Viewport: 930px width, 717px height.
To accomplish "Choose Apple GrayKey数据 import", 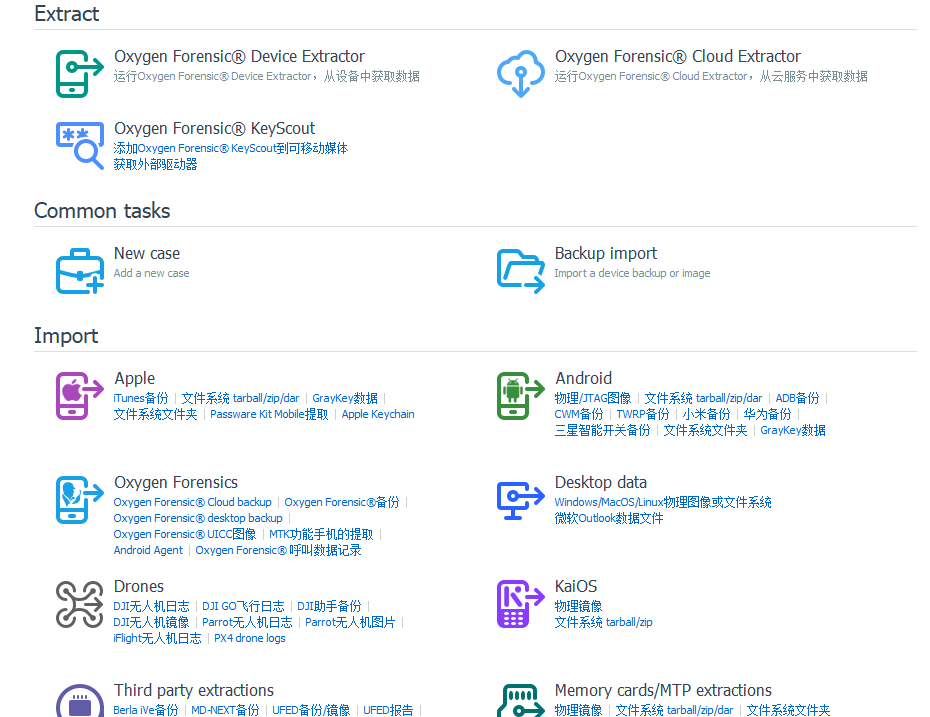I will [x=345, y=398].
